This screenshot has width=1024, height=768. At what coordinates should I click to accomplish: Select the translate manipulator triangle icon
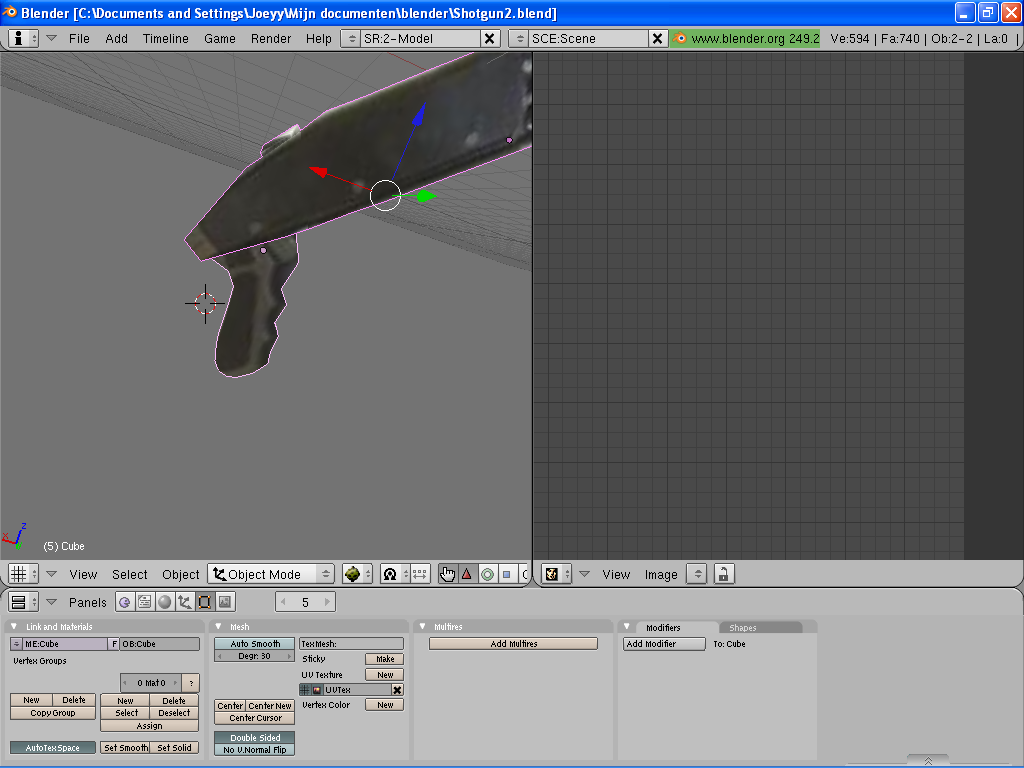pyautogui.click(x=467, y=574)
